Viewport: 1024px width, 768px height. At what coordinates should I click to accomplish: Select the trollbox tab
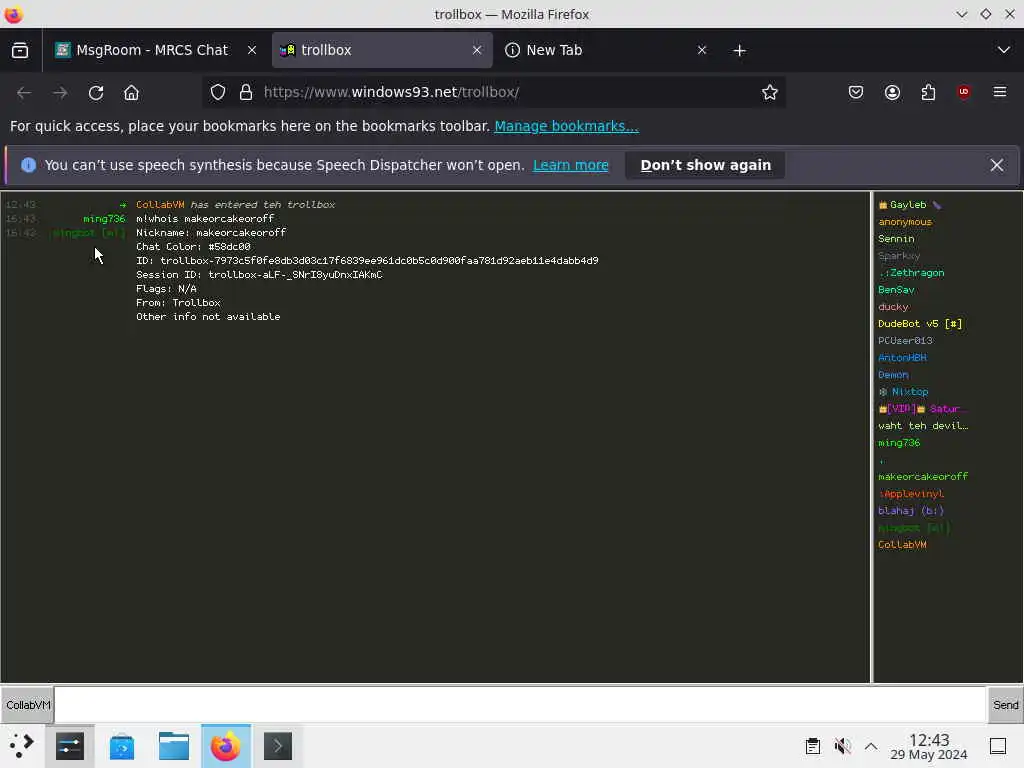[x=382, y=50]
